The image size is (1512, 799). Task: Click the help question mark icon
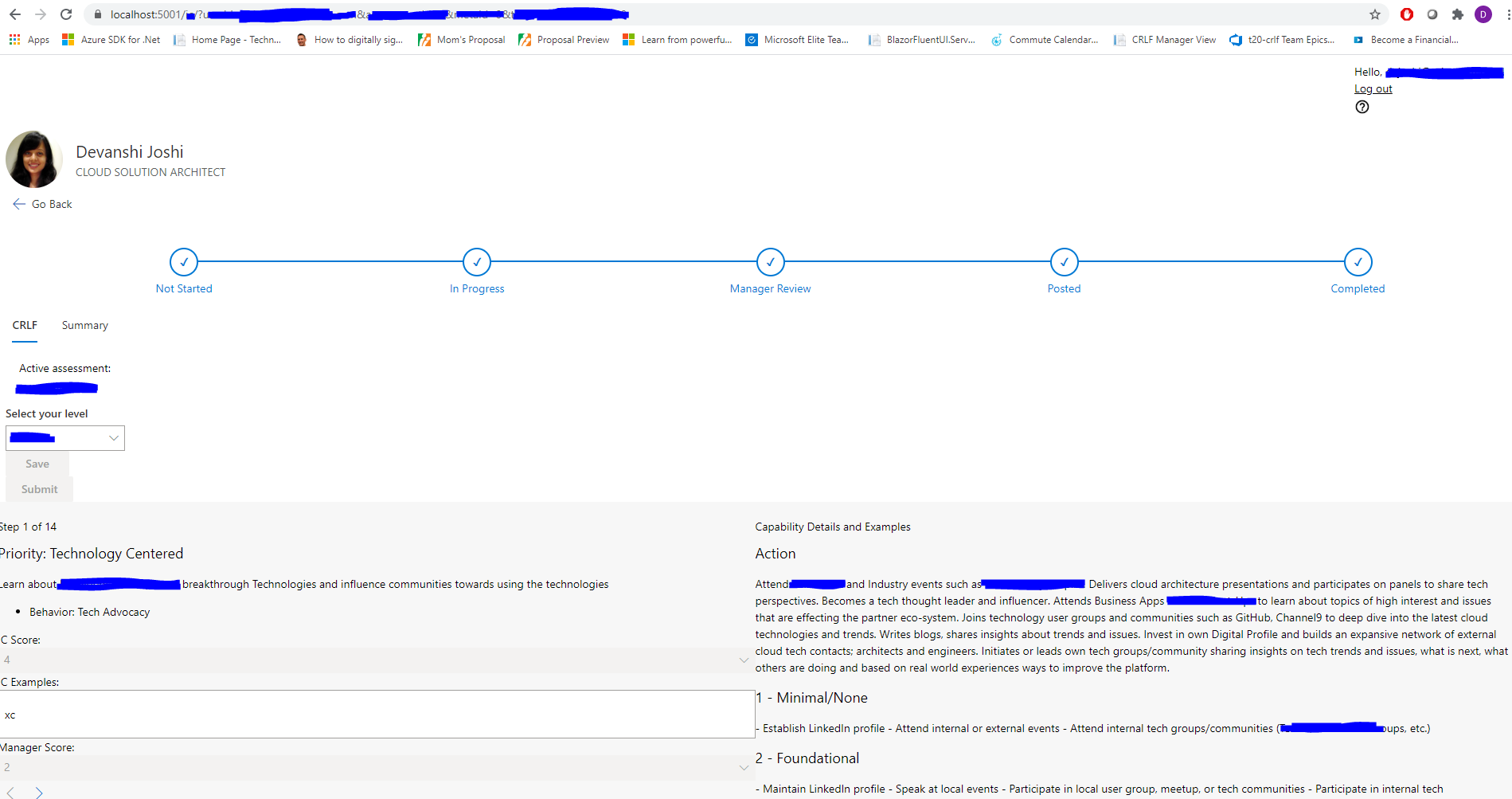click(x=1362, y=107)
